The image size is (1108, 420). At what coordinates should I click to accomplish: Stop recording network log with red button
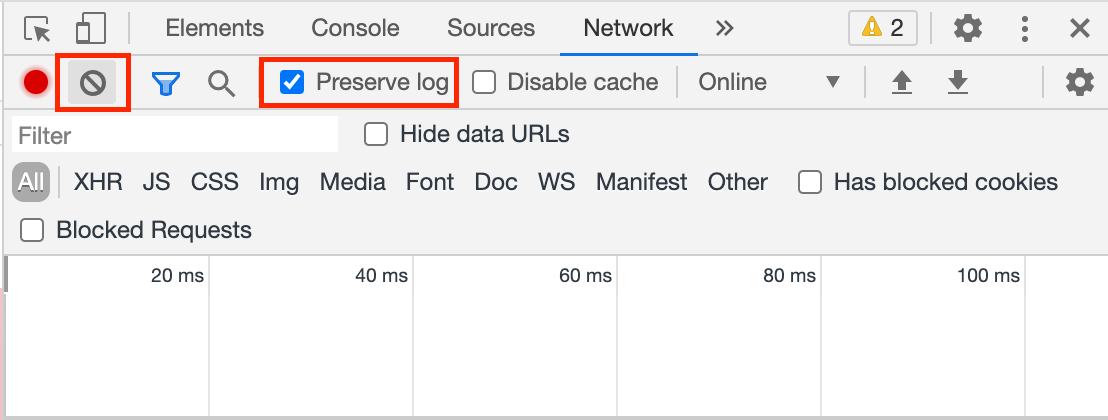tap(35, 83)
